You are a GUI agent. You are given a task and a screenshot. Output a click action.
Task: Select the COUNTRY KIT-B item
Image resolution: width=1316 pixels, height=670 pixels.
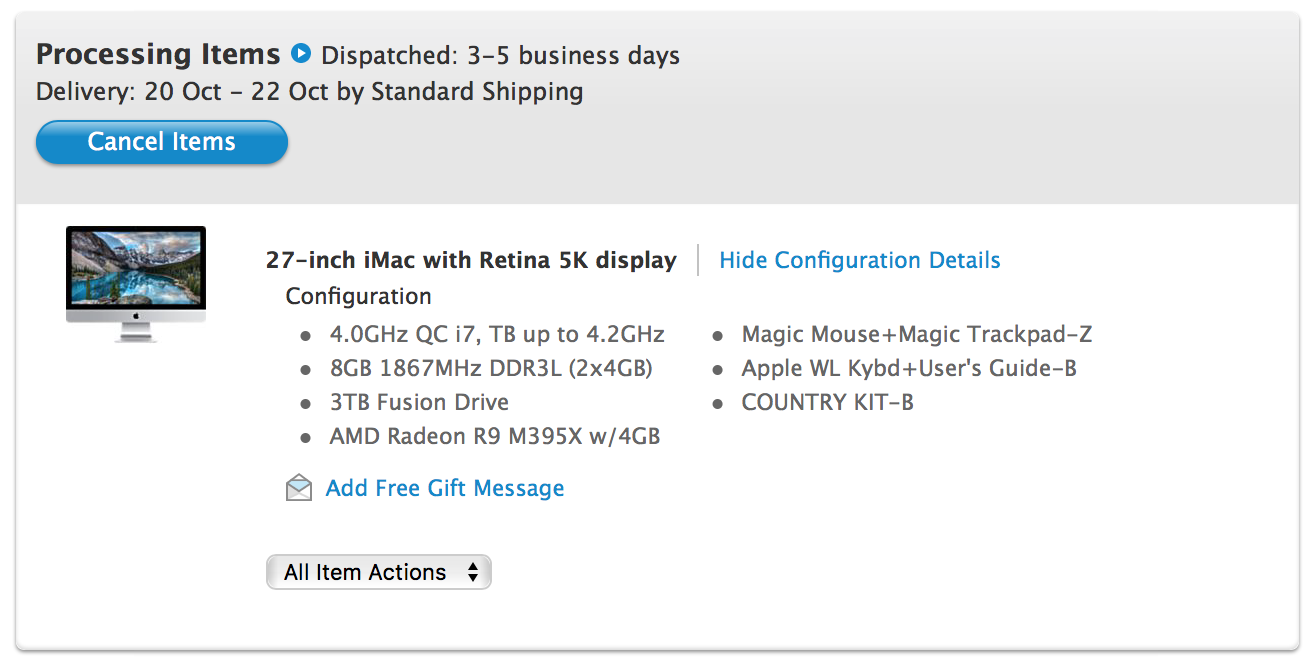(827, 402)
